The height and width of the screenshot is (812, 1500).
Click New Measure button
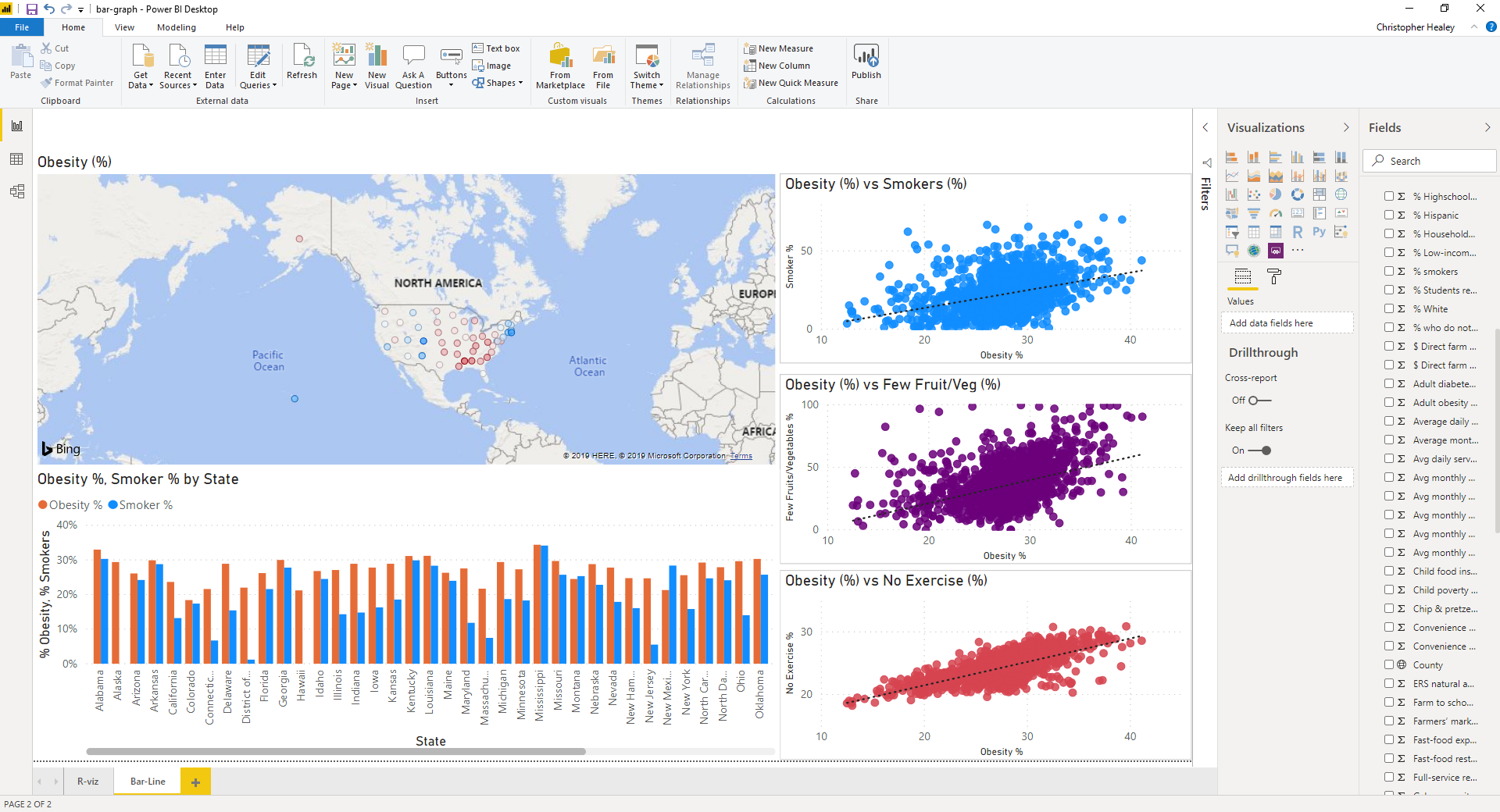[779, 48]
